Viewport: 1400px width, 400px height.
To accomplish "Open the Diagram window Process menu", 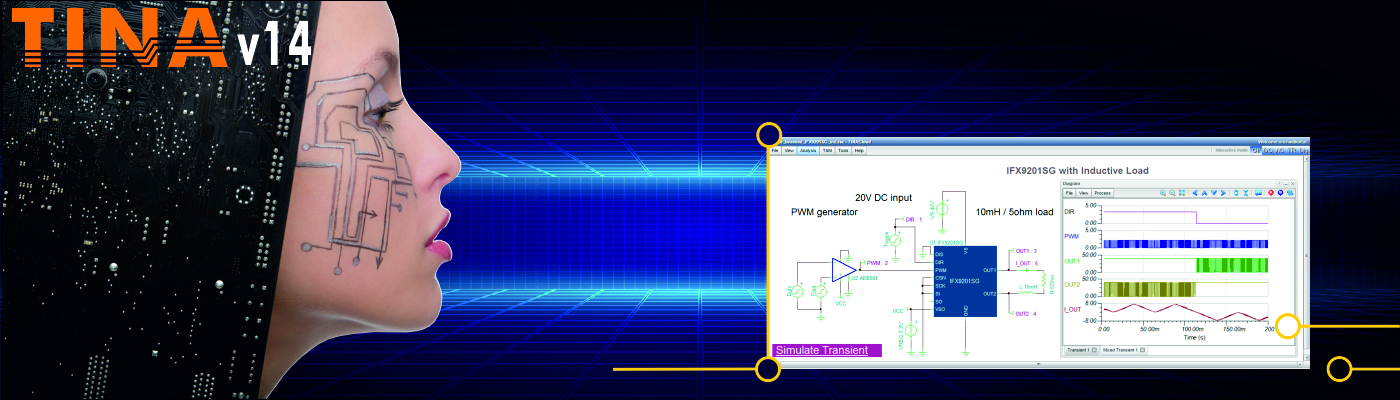I will point(1102,193).
